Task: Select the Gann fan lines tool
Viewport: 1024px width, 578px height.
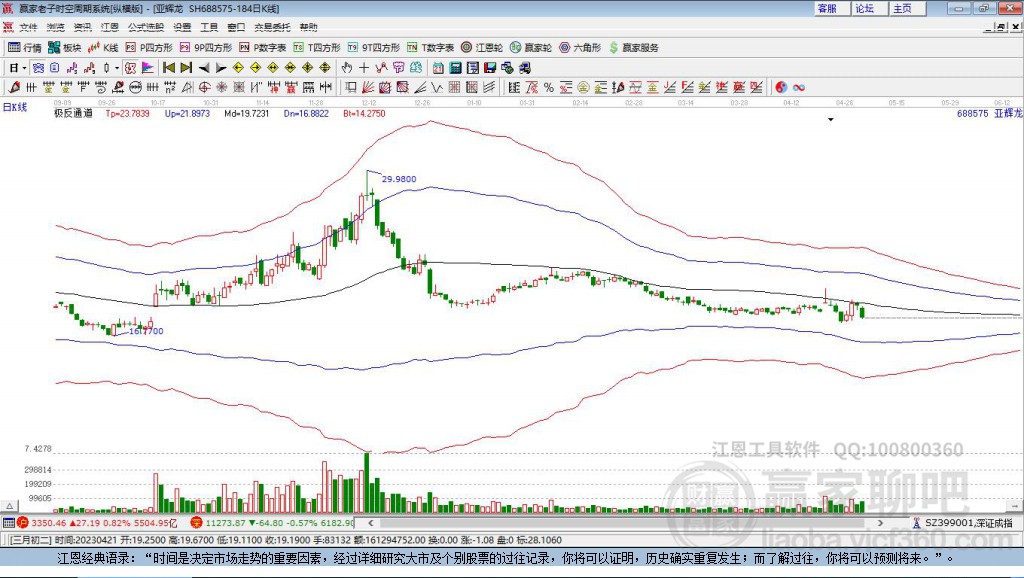Action: pos(368,88)
